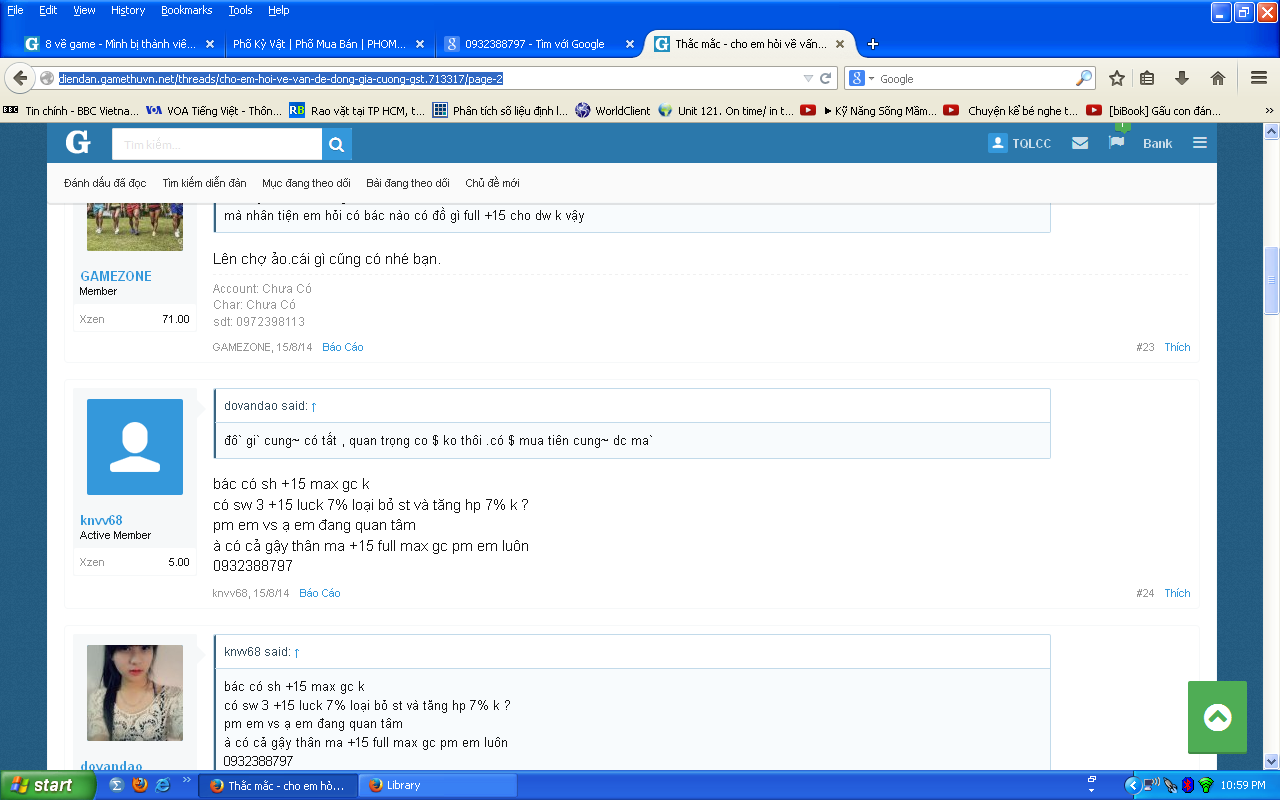Open permalink #23
1280x800 pixels.
click(x=1145, y=347)
